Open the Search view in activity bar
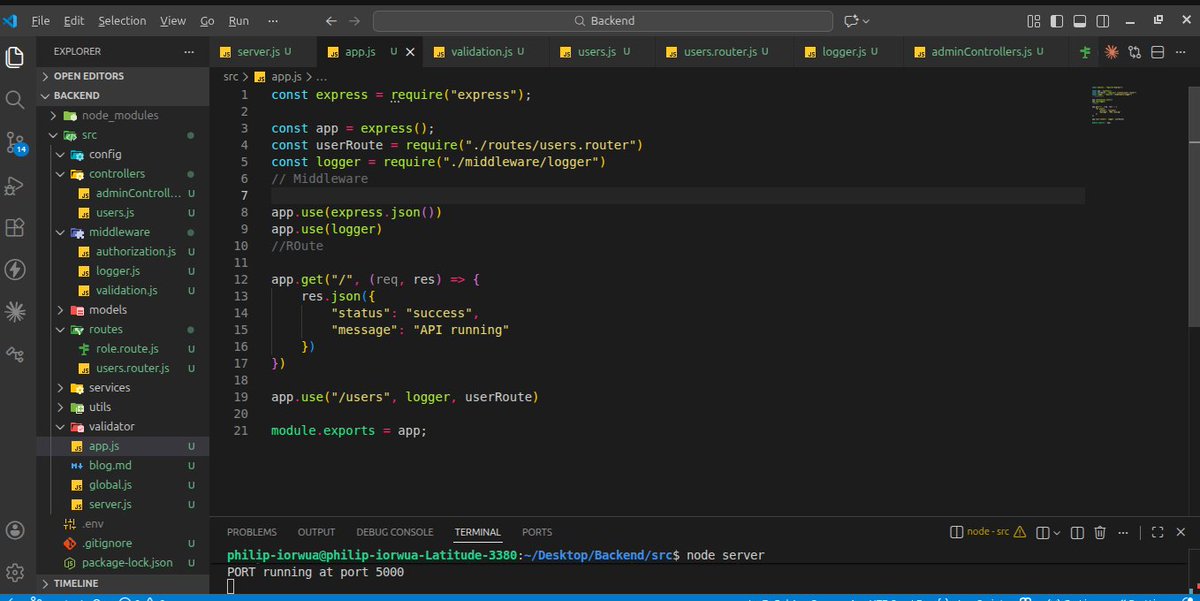Screen dimensions: 1200x601 pyautogui.click(x=15, y=100)
